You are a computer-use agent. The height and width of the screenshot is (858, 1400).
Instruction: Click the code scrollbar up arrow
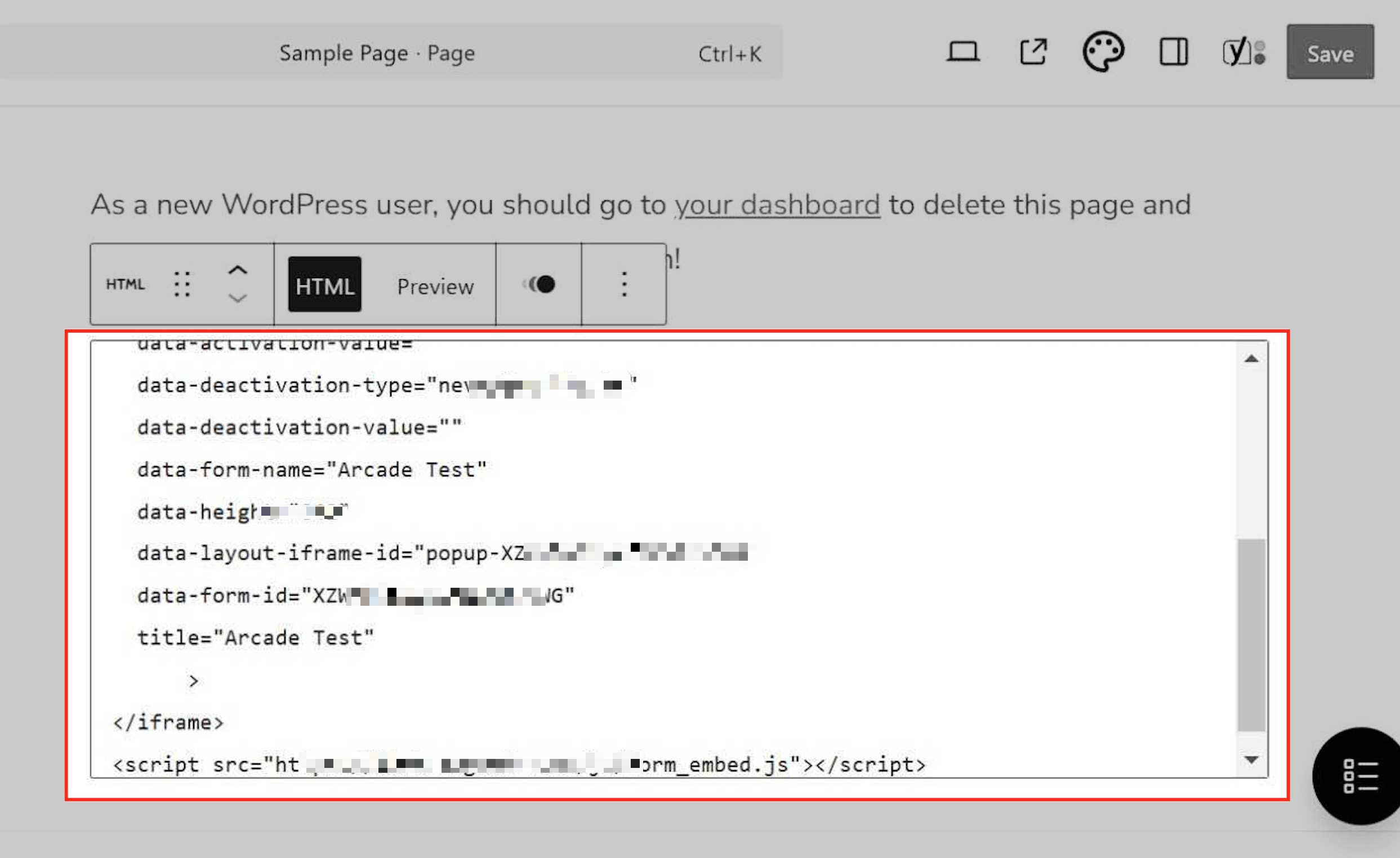click(x=1251, y=359)
